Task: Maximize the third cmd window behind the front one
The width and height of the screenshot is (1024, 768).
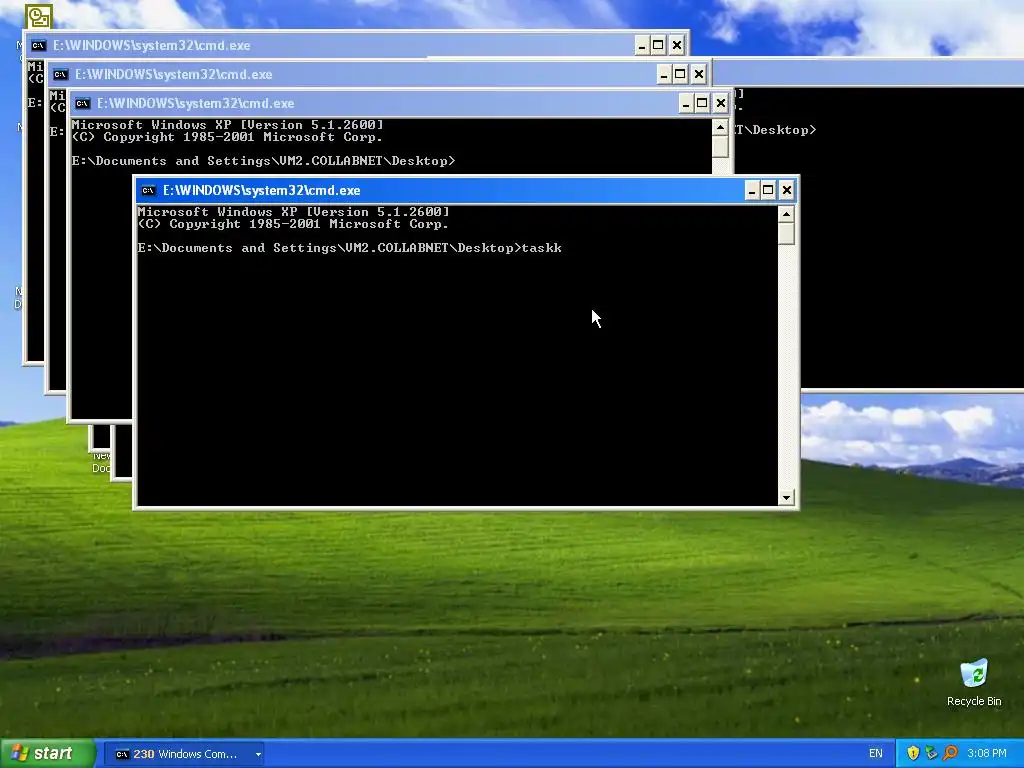Action: (702, 103)
